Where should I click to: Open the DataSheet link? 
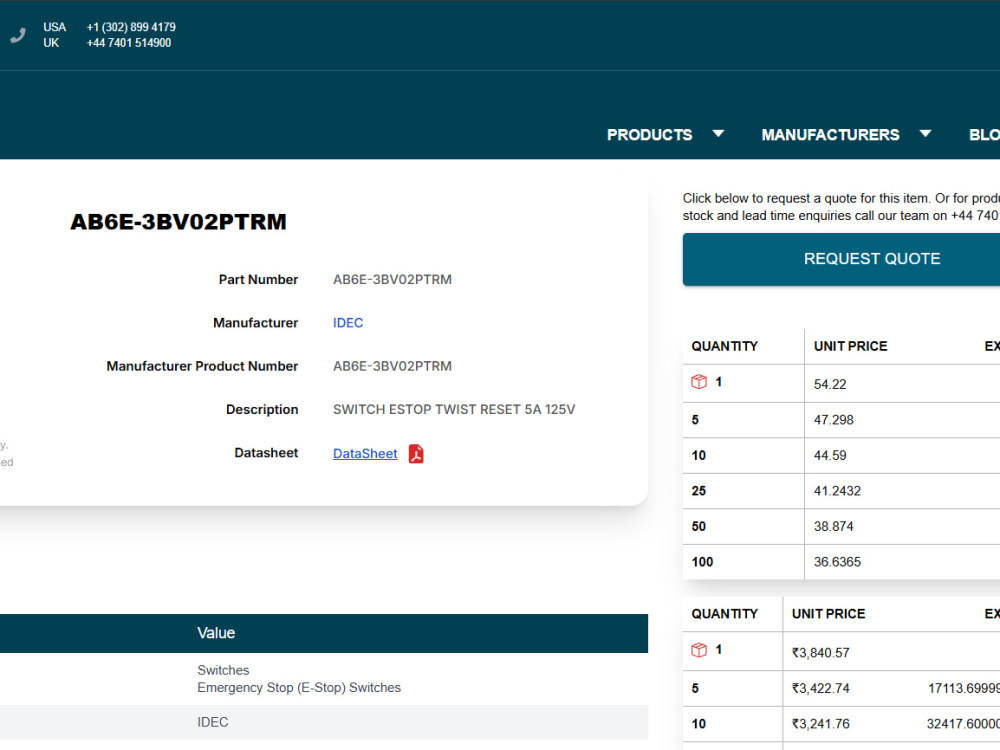[x=365, y=453]
